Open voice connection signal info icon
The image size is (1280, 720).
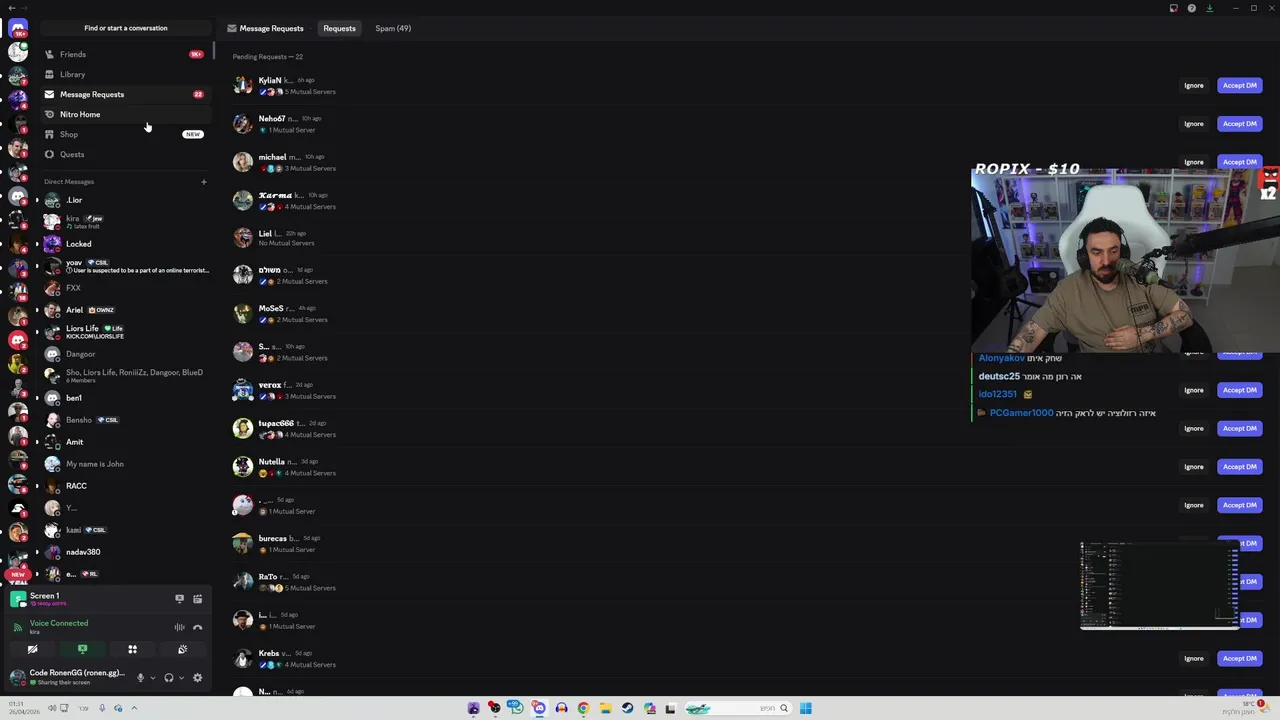click(x=18, y=627)
